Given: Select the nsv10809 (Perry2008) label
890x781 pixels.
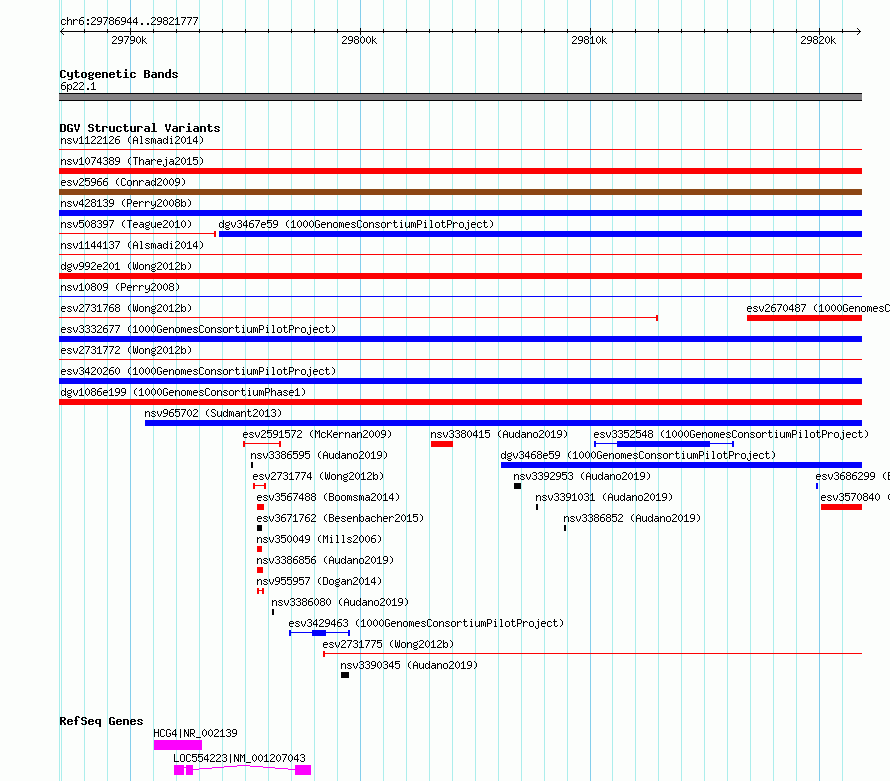Looking at the screenshot, I should coord(120,287).
